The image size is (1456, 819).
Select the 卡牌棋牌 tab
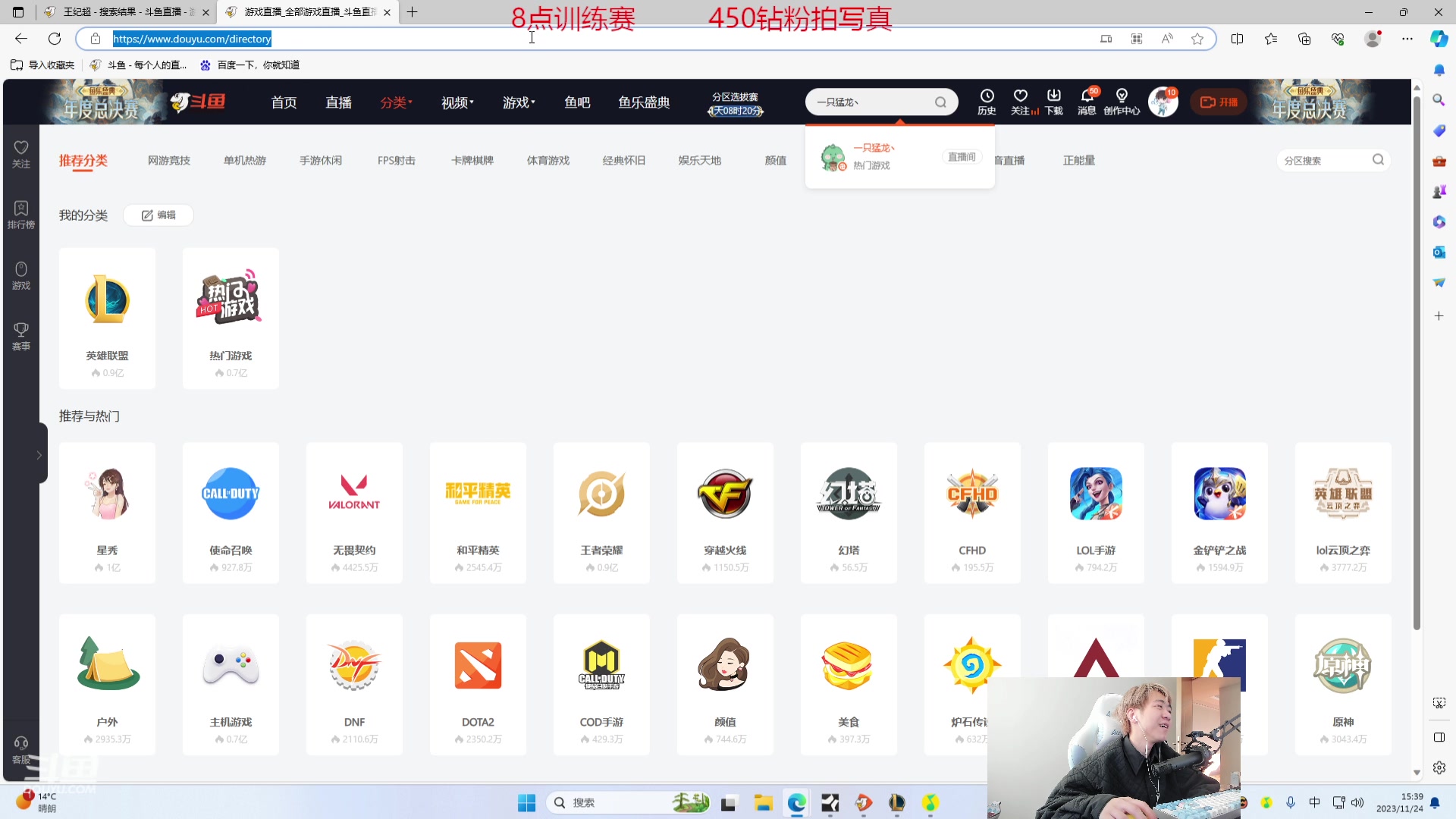tap(472, 160)
